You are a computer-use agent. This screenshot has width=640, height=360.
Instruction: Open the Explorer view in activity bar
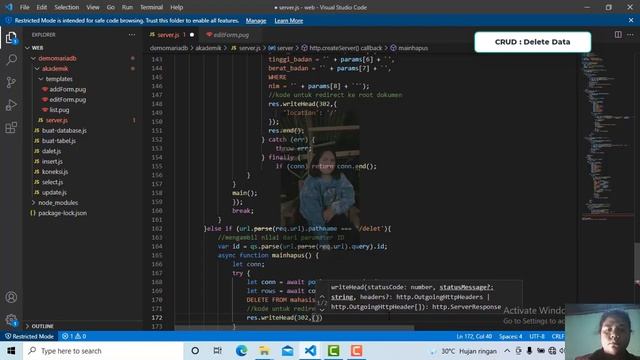(11, 38)
